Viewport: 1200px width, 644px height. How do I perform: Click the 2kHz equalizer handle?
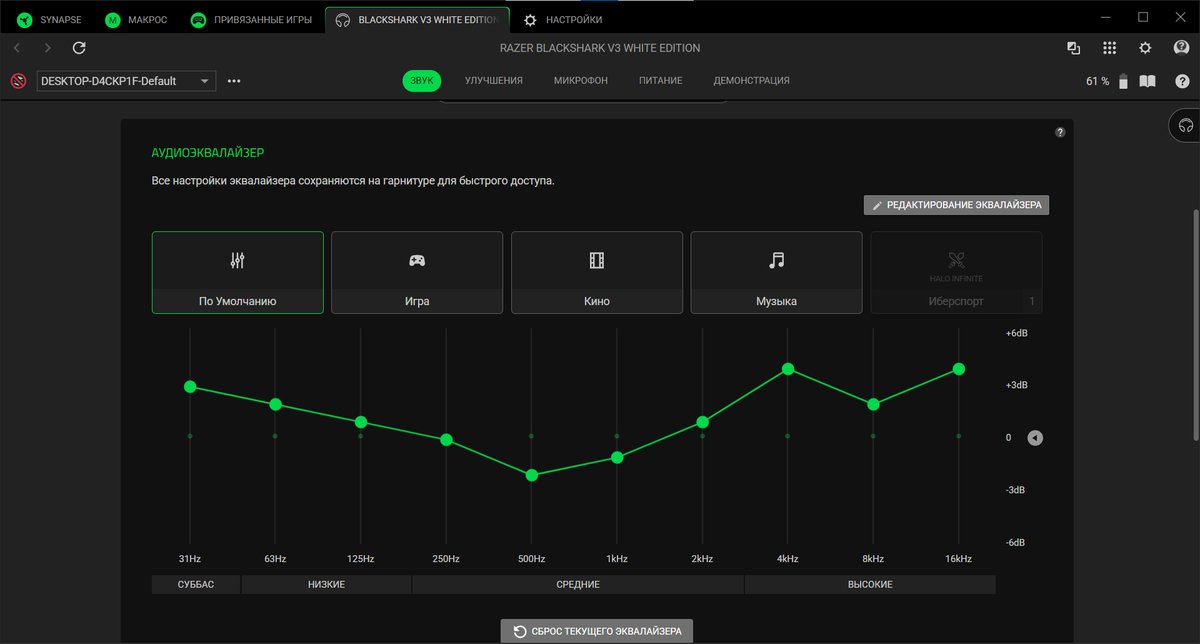pos(703,422)
